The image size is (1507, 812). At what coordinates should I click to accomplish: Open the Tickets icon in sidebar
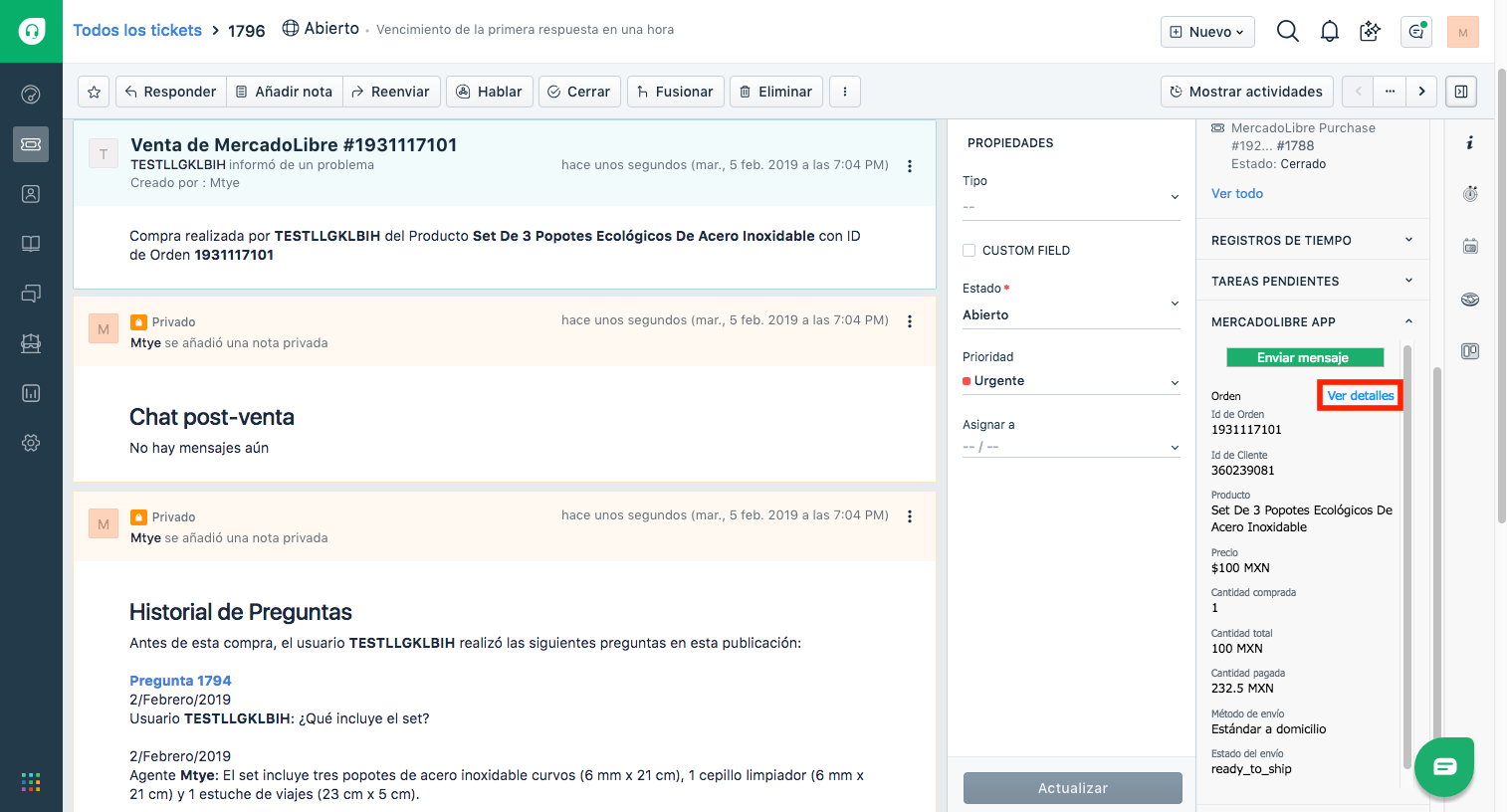(31, 144)
